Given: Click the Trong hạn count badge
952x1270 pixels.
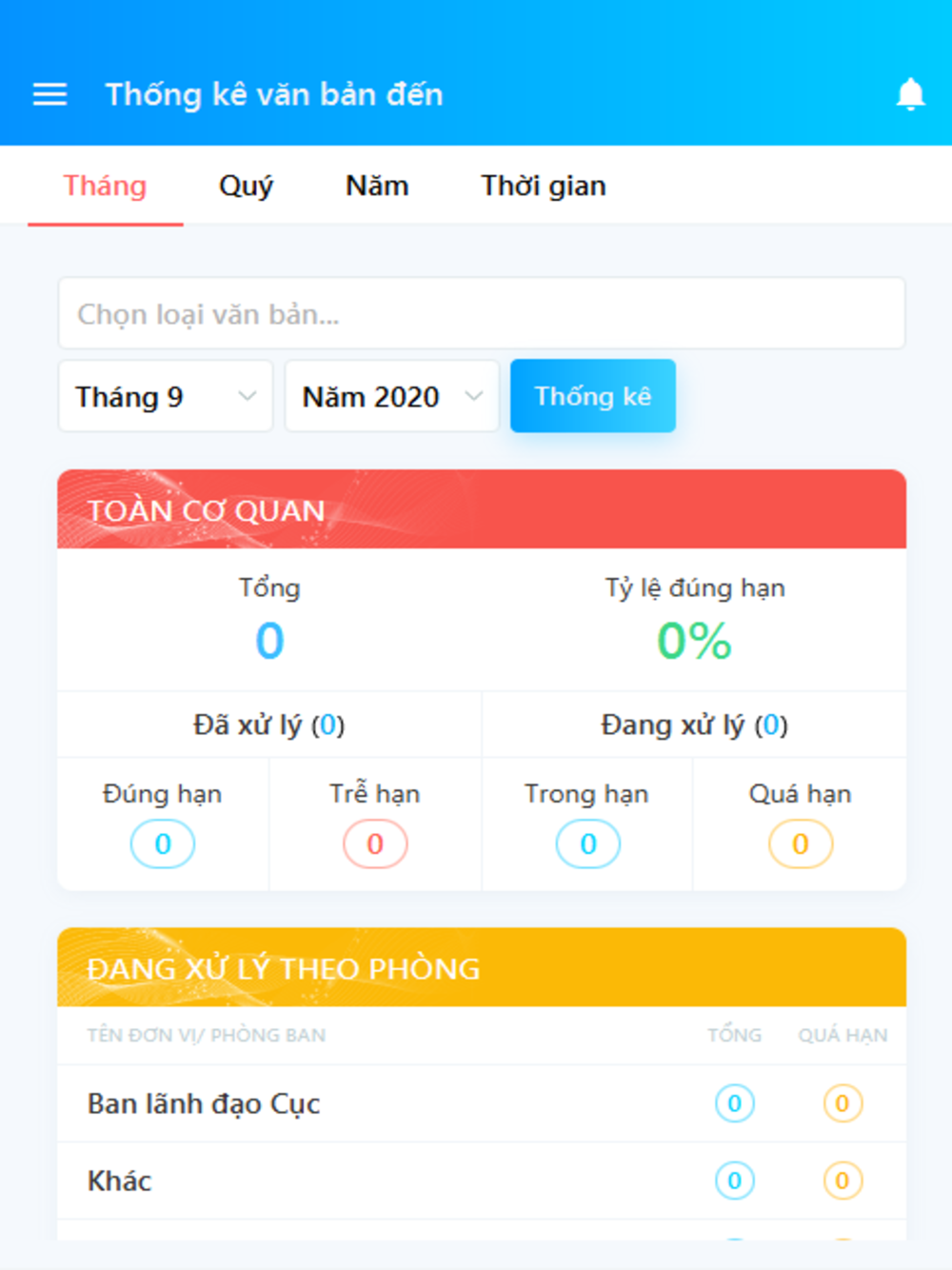Looking at the screenshot, I should (x=587, y=844).
